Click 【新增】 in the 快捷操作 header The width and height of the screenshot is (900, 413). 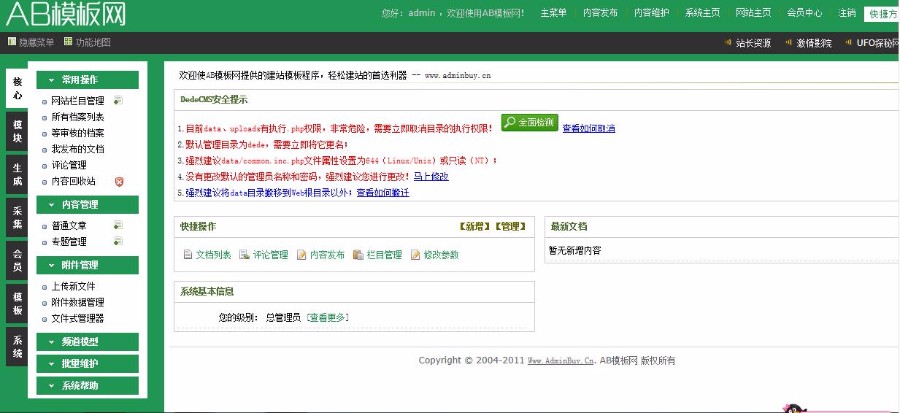475,227
